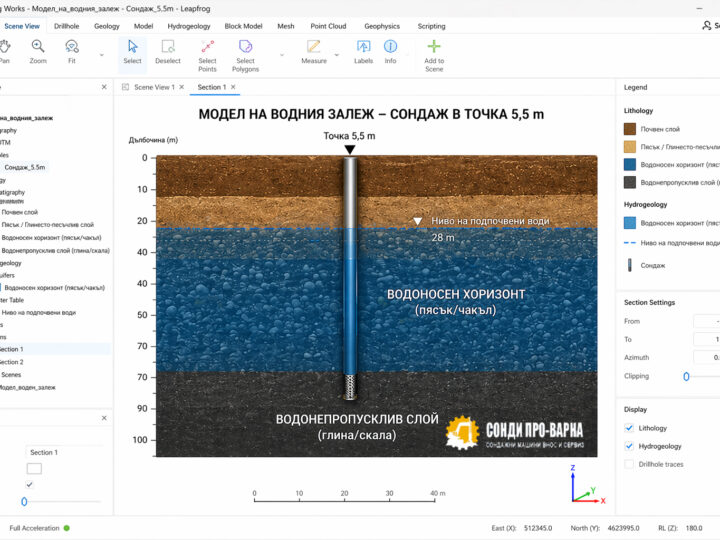The height and width of the screenshot is (540, 720).
Task: Toggle the Lithology display checkbox
Action: (x=629, y=428)
